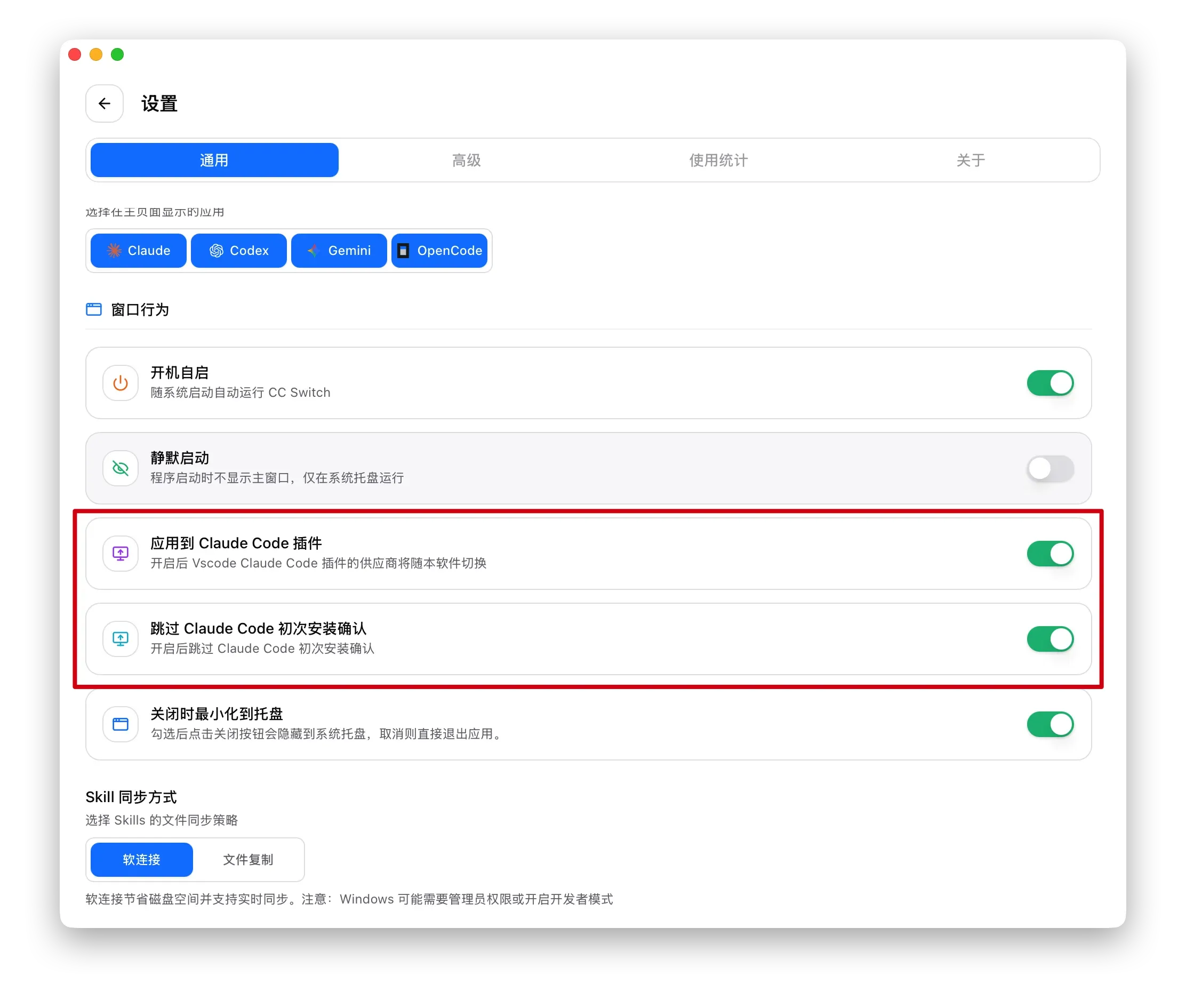1186x1008 pixels.
Task: Turn off 应用到 Claude Code 插件 switch
Action: [x=1050, y=553]
